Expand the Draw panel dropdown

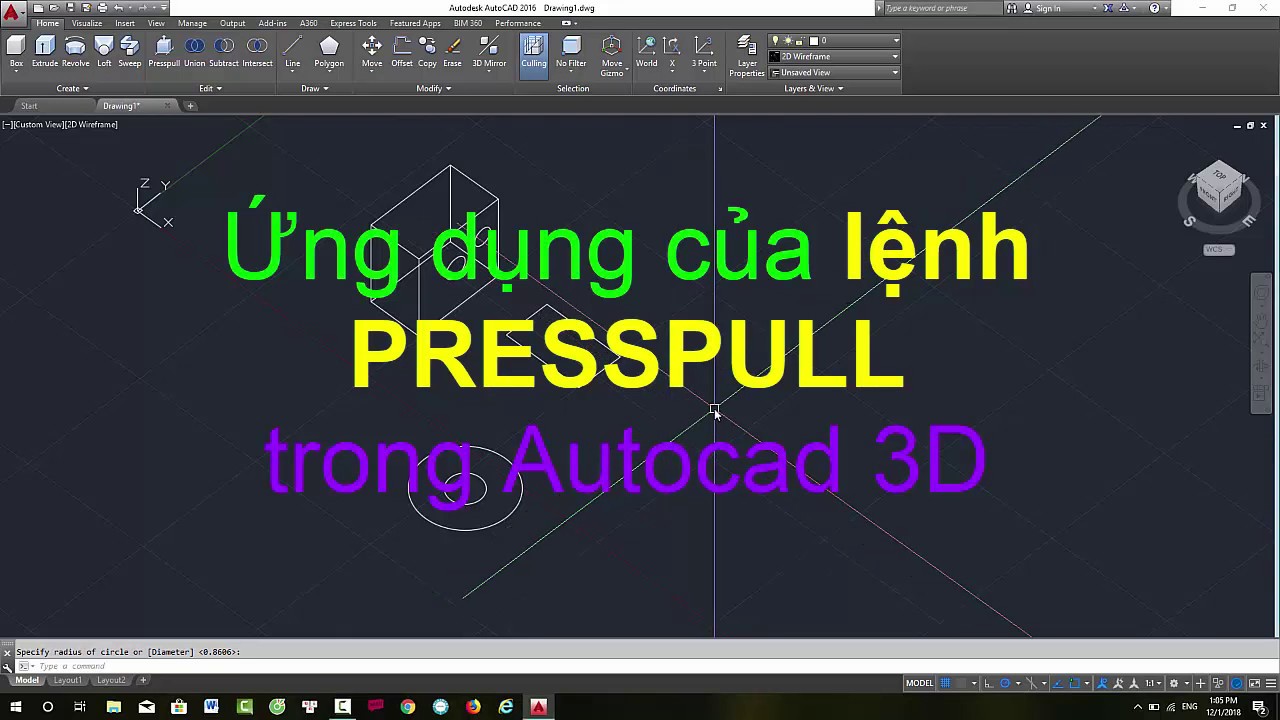315,88
